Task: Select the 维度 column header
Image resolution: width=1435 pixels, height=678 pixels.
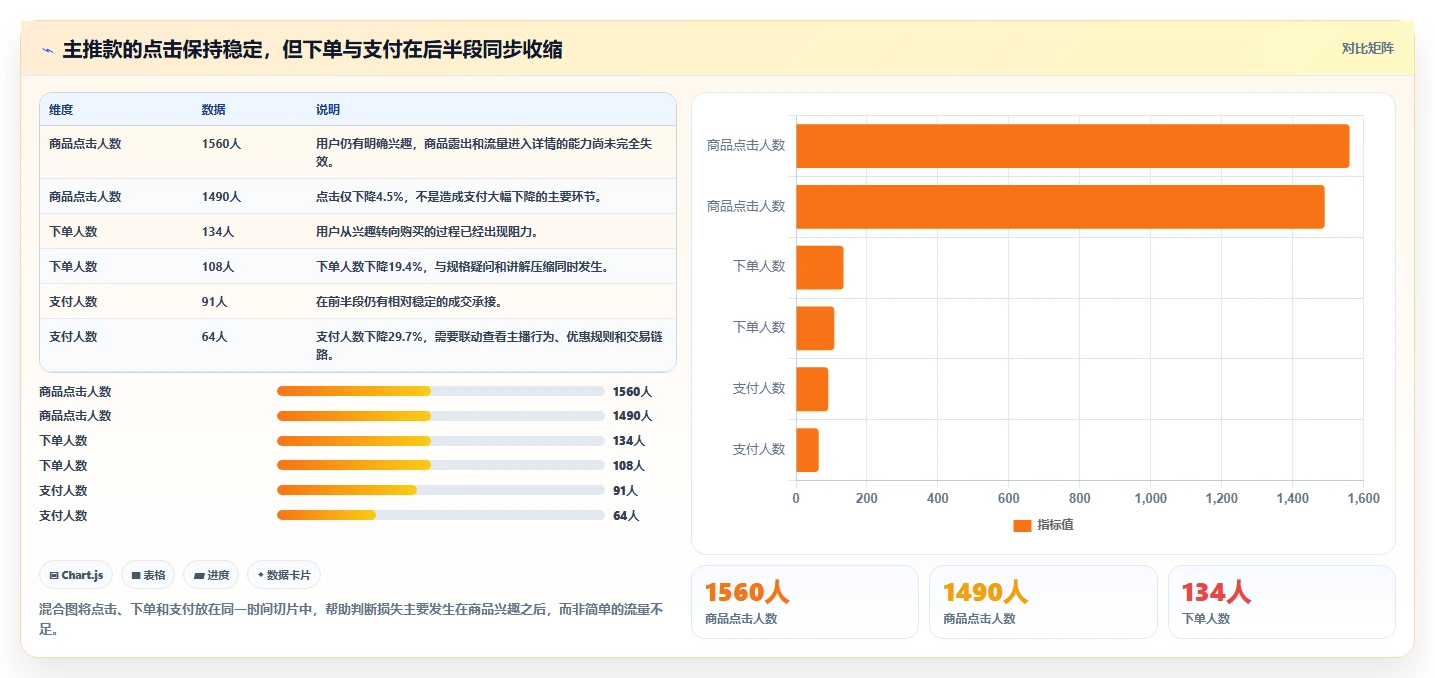Action: (x=61, y=109)
